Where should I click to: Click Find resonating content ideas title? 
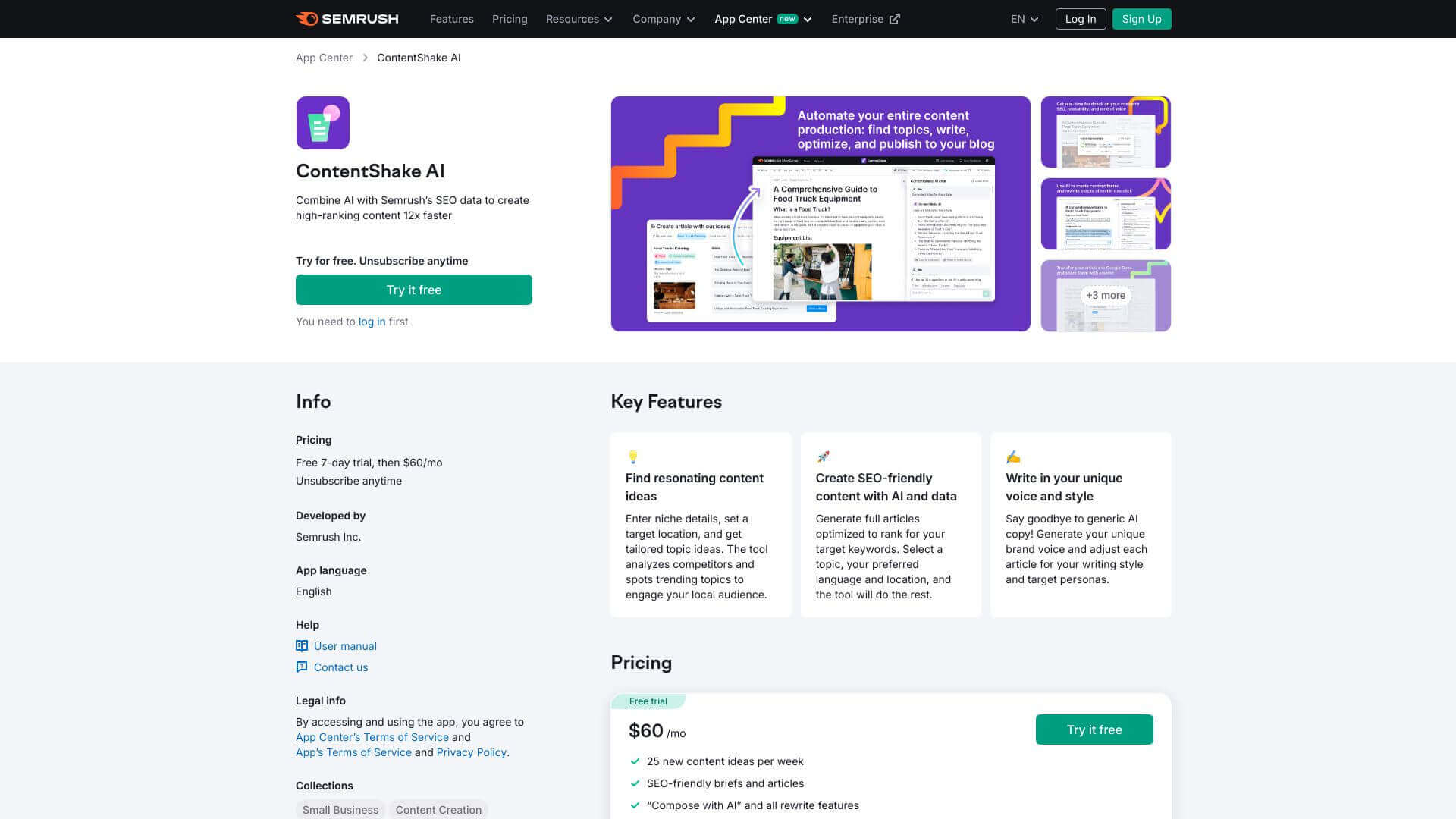click(x=695, y=487)
